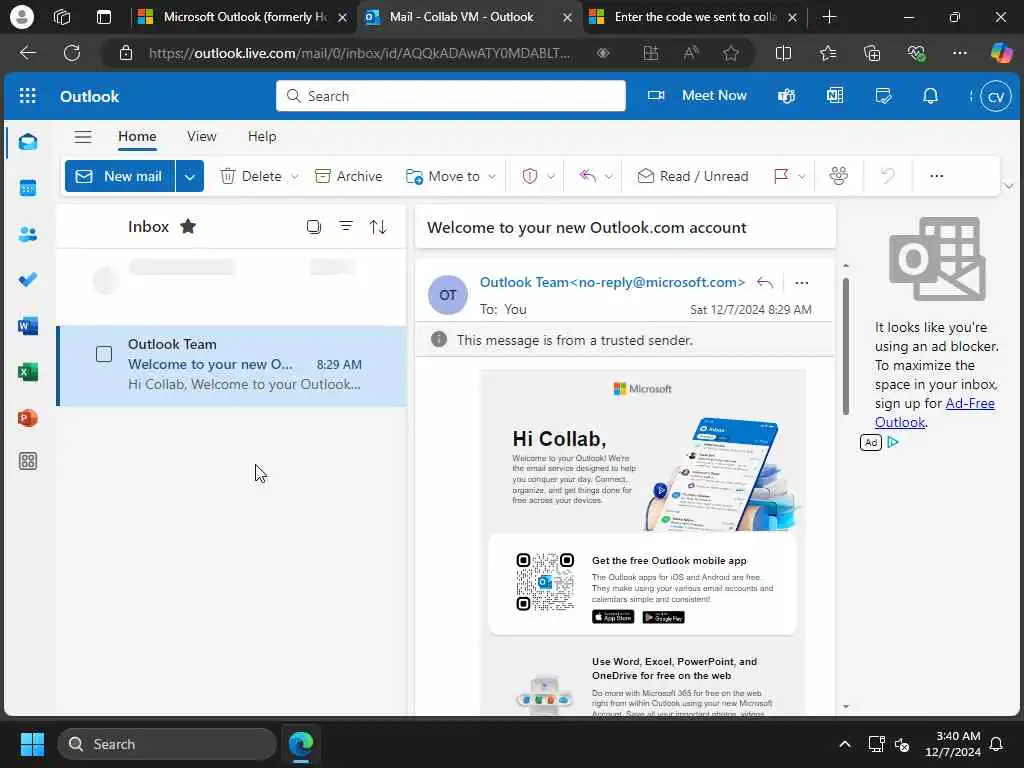The width and height of the screenshot is (1024, 768).
Task: Open Groups people icon in ribbon
Action: (x=839, y=176)
